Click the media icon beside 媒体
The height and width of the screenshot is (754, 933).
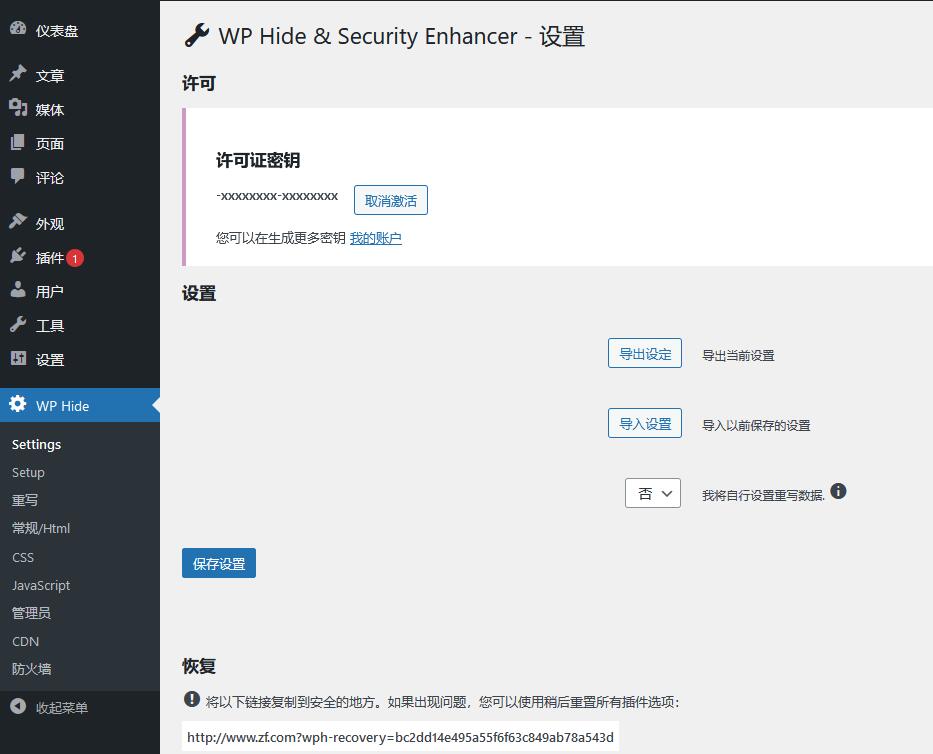[x=18, y=108]
